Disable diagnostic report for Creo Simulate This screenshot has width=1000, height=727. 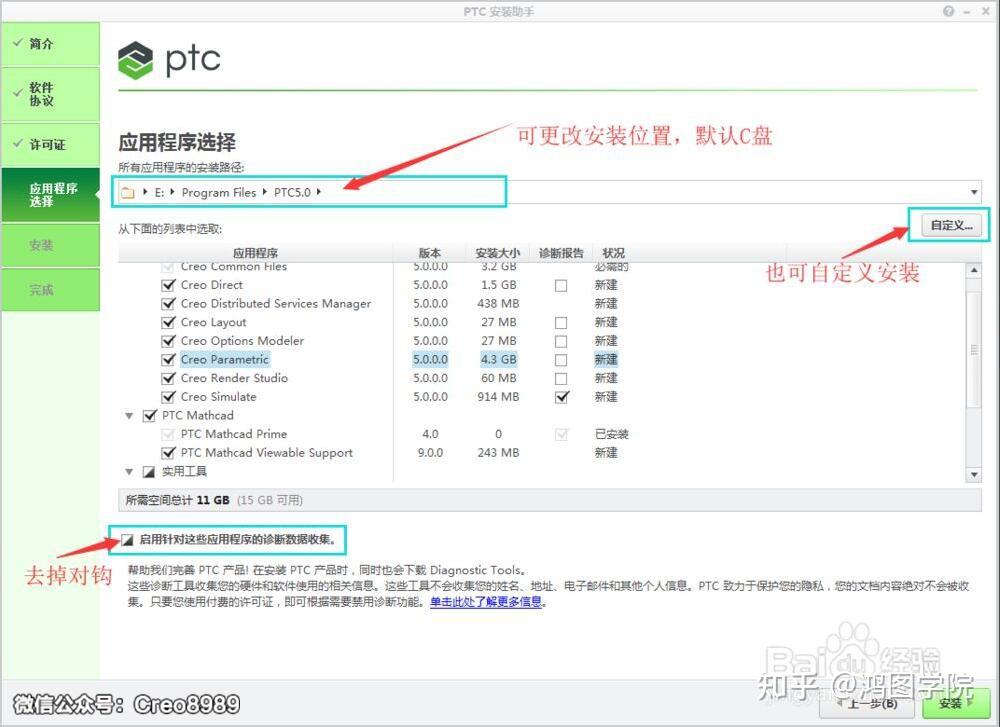click(561, 397)
